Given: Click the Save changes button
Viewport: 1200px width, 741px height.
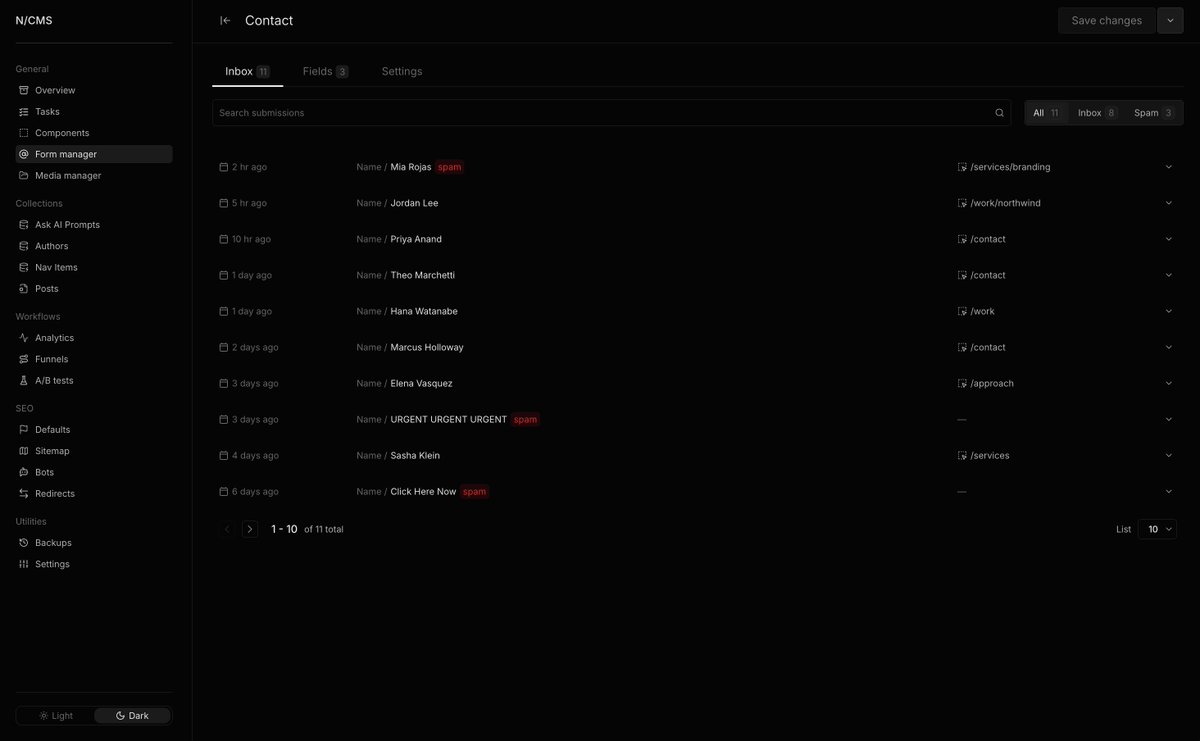Looking at the screenshot, I should point(1106,20).
